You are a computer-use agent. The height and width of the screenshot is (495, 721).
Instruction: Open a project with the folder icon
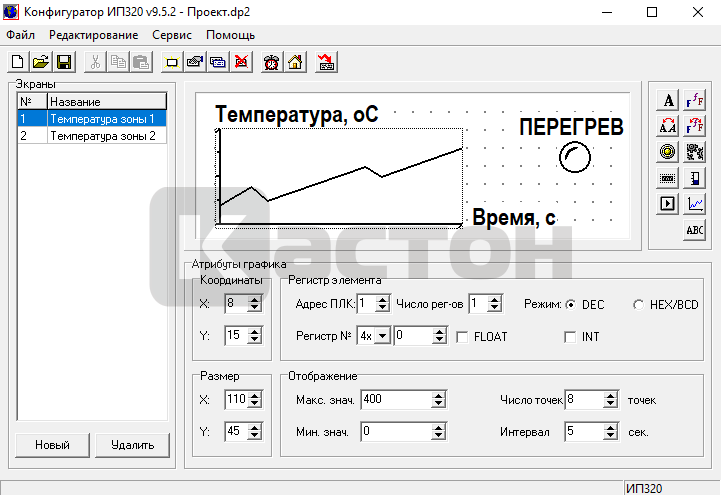(41, 62)
